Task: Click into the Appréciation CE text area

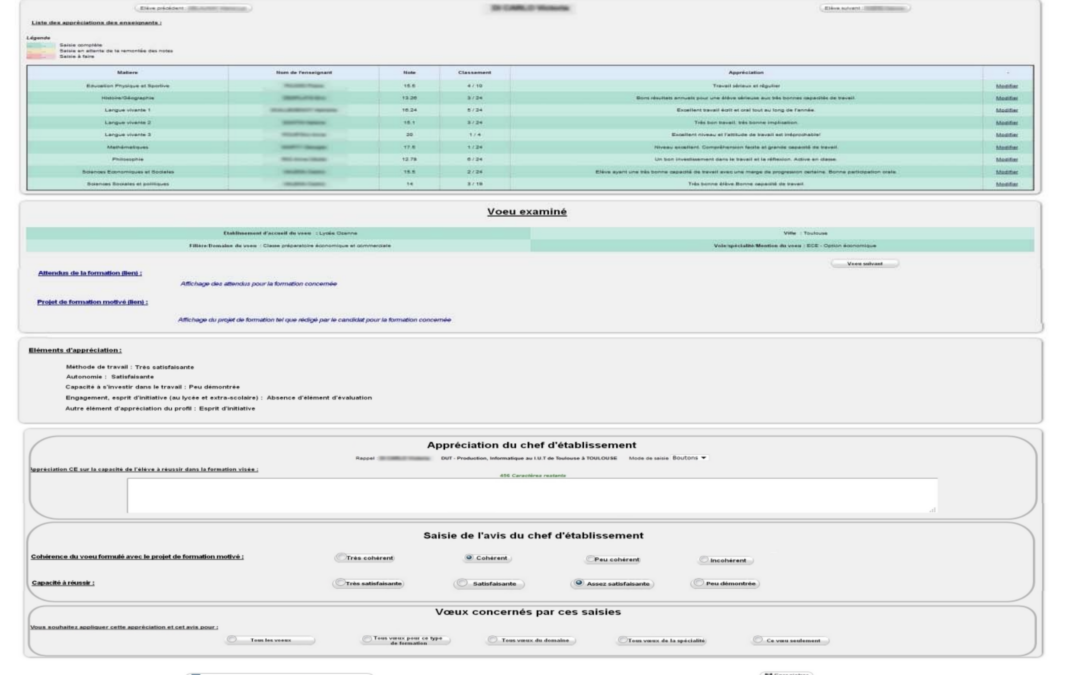Action: pyautogui.click(x=532, y=495)
